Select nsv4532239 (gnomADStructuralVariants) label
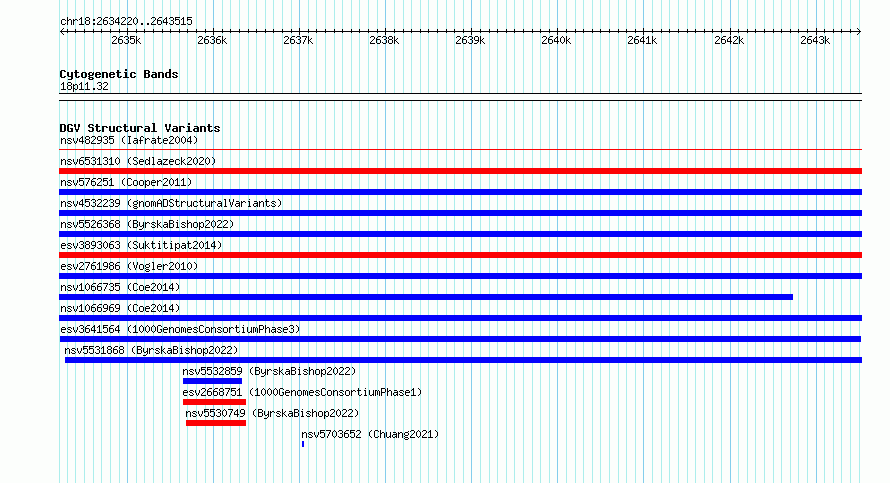The width and height of the screenshot is (890, 483). (171, 203)
